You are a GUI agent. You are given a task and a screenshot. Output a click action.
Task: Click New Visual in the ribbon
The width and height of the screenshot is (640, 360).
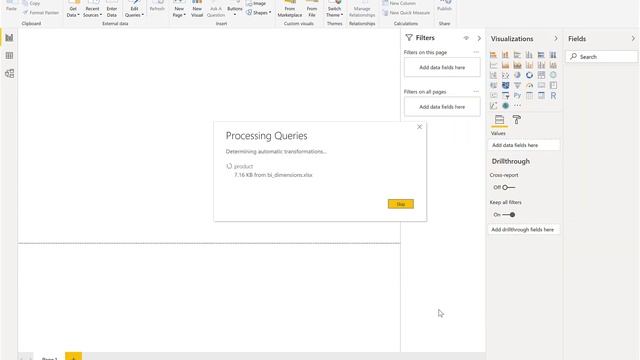tap(197, 9)
